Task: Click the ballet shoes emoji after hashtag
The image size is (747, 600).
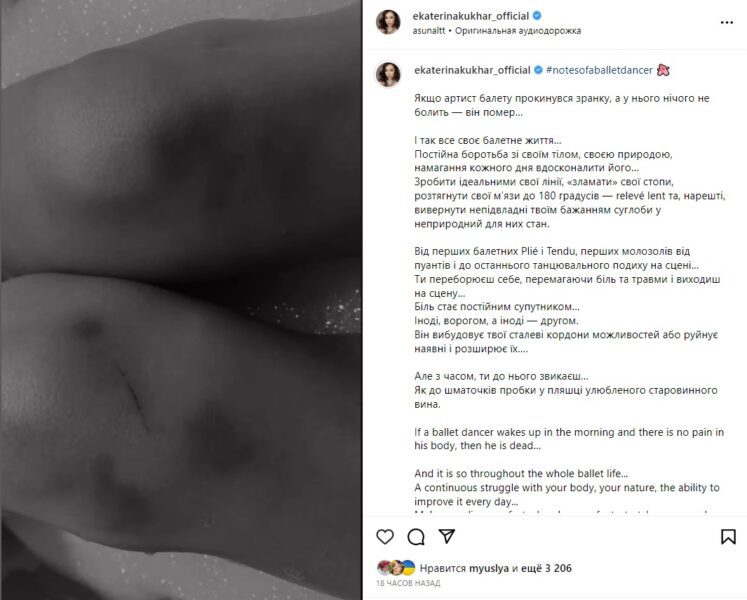Action: [663, 70]
